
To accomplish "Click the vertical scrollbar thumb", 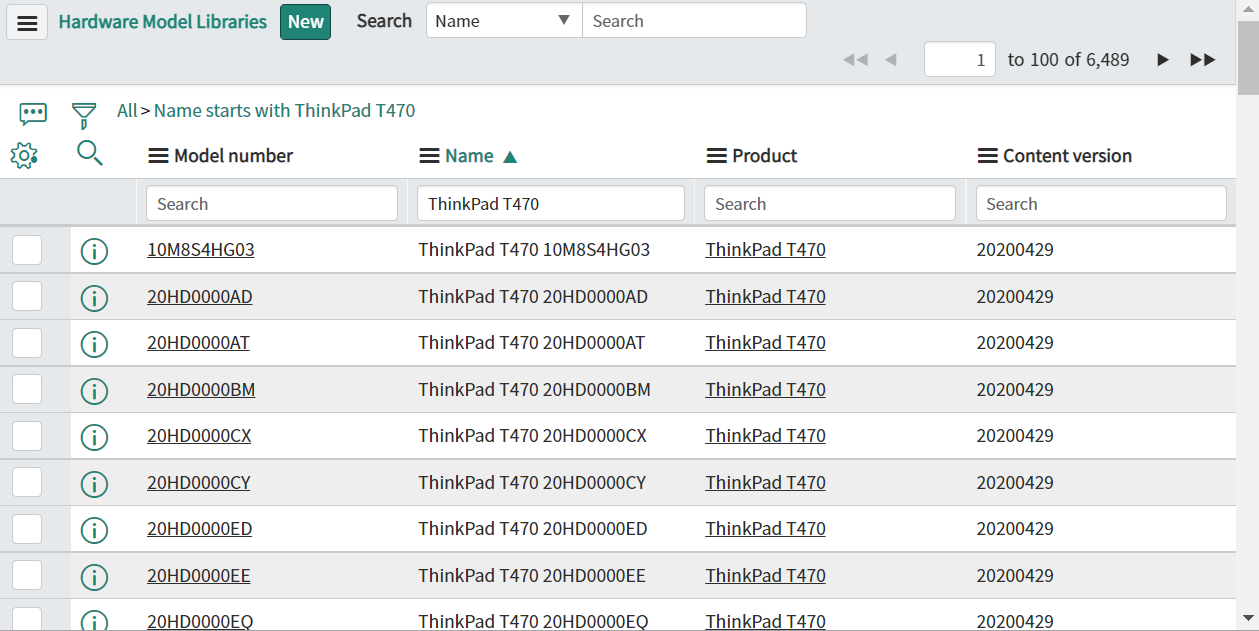I will click(x=1248, y=58).
